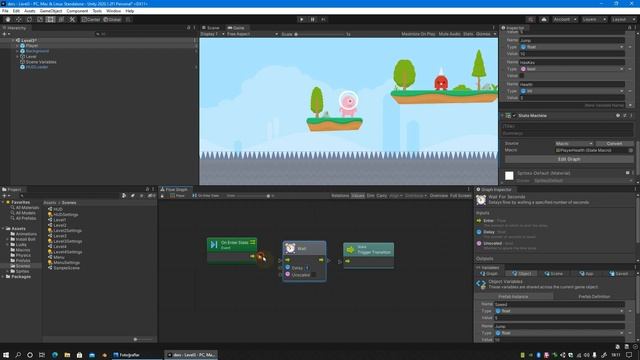Toggle Stats in Game view
Viewport: 640px width, 360px height.
point(468,34)
